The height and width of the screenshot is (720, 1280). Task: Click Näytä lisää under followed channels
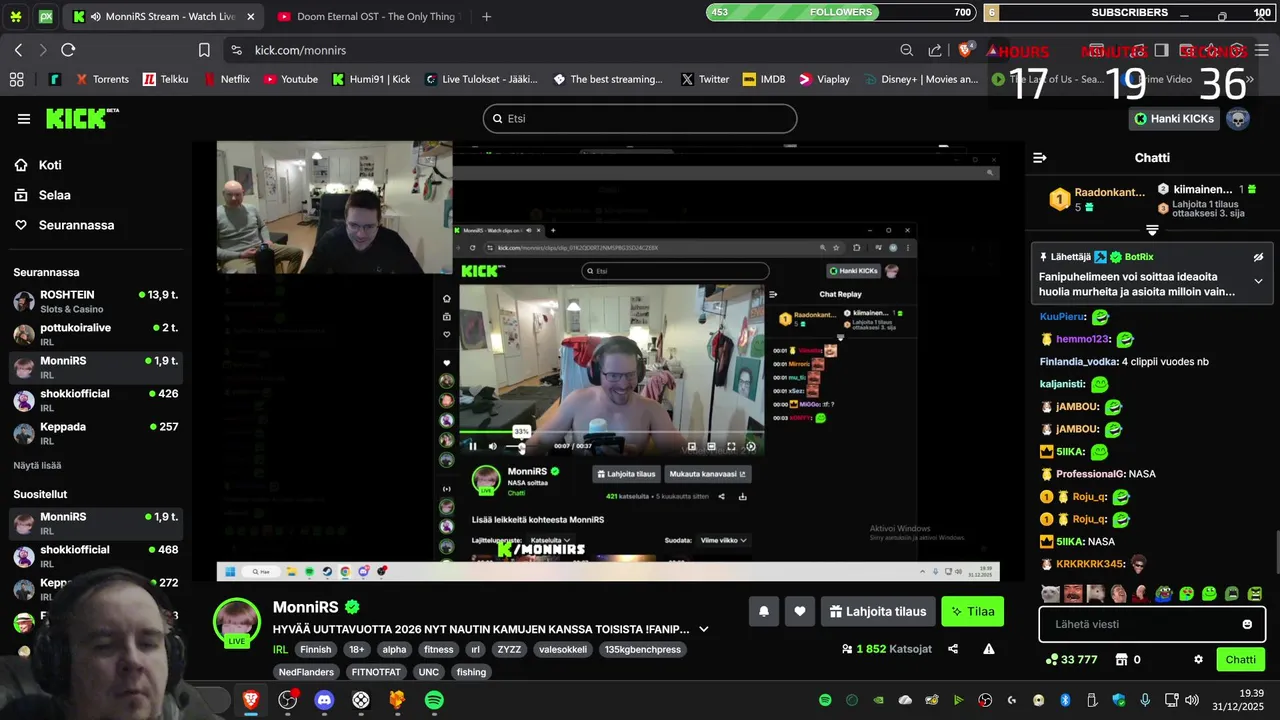(x=37, y=465)
